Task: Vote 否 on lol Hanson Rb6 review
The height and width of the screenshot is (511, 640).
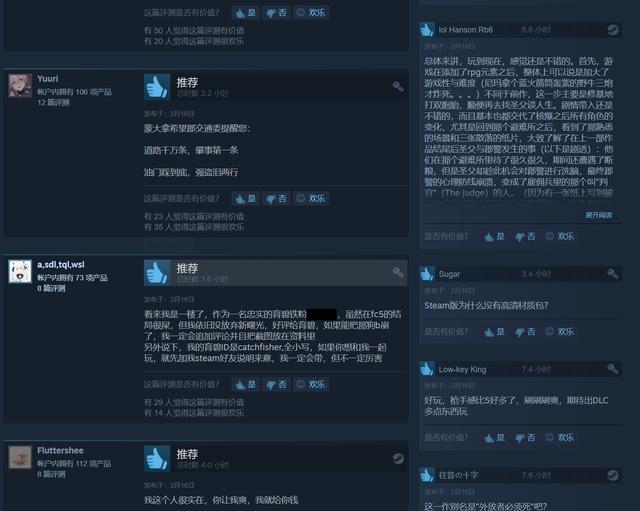Action: tap(525, 236)
